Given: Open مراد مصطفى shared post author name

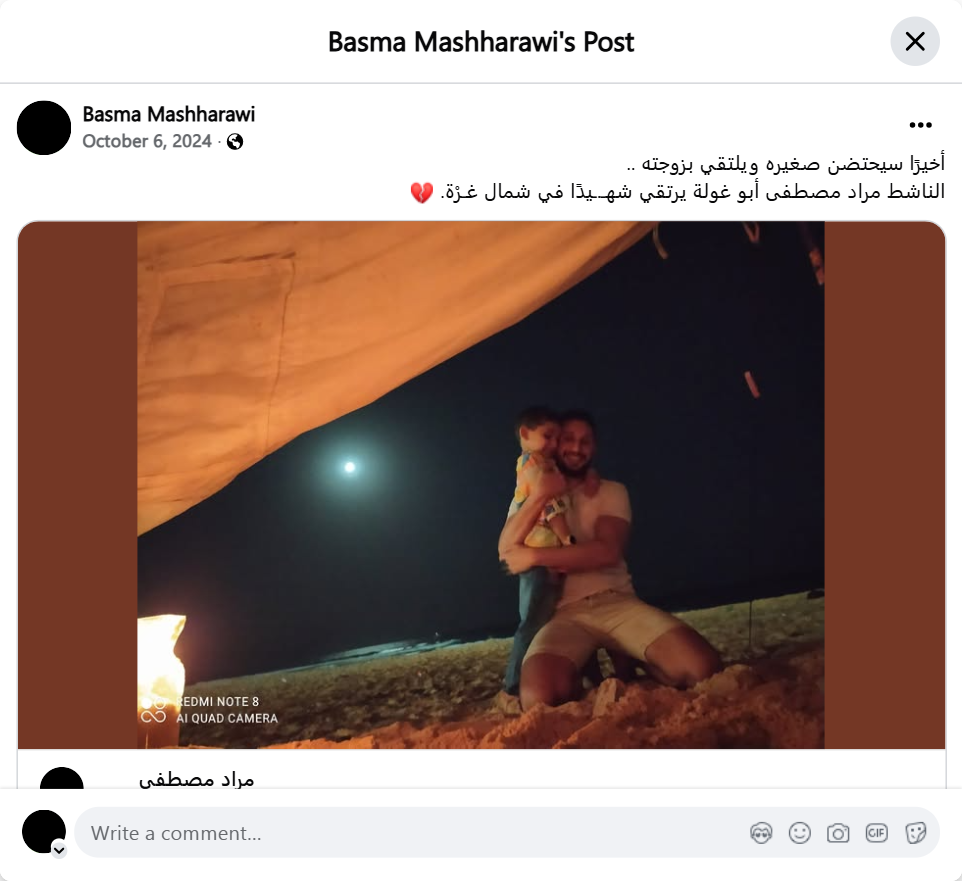Looking at the screenshot, I should click(x=196, y=779).
